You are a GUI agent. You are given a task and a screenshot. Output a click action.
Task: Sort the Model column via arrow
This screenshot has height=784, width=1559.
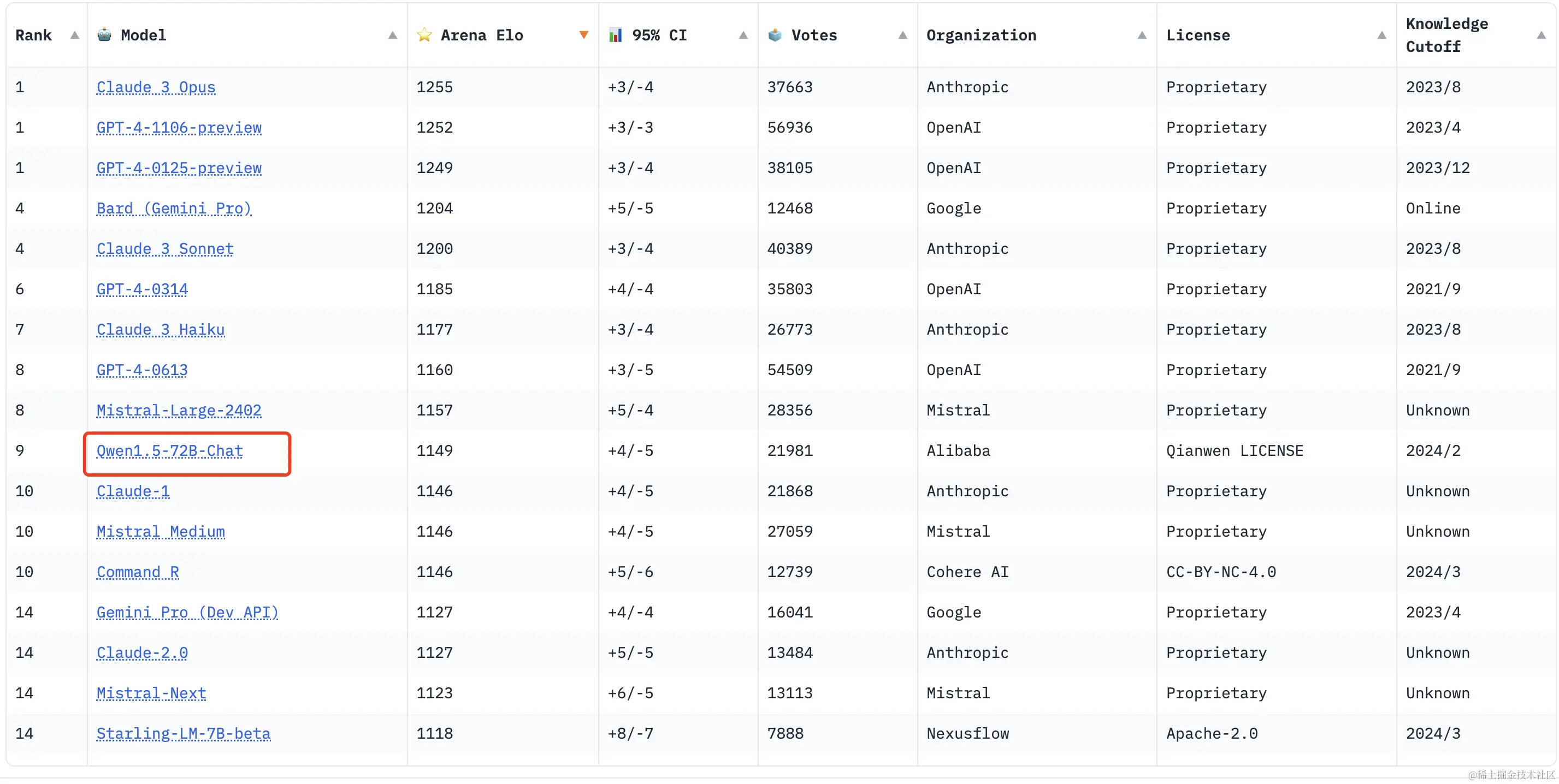point(392,35)
